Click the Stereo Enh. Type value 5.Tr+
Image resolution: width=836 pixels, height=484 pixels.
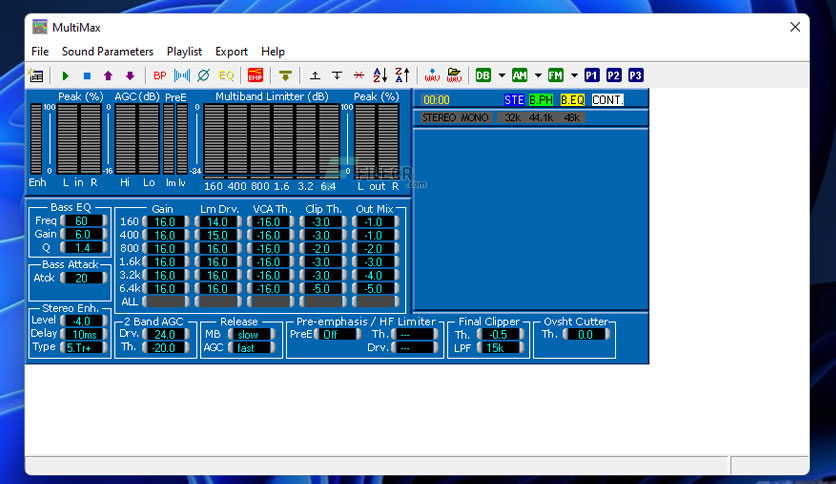pos(84,348)
